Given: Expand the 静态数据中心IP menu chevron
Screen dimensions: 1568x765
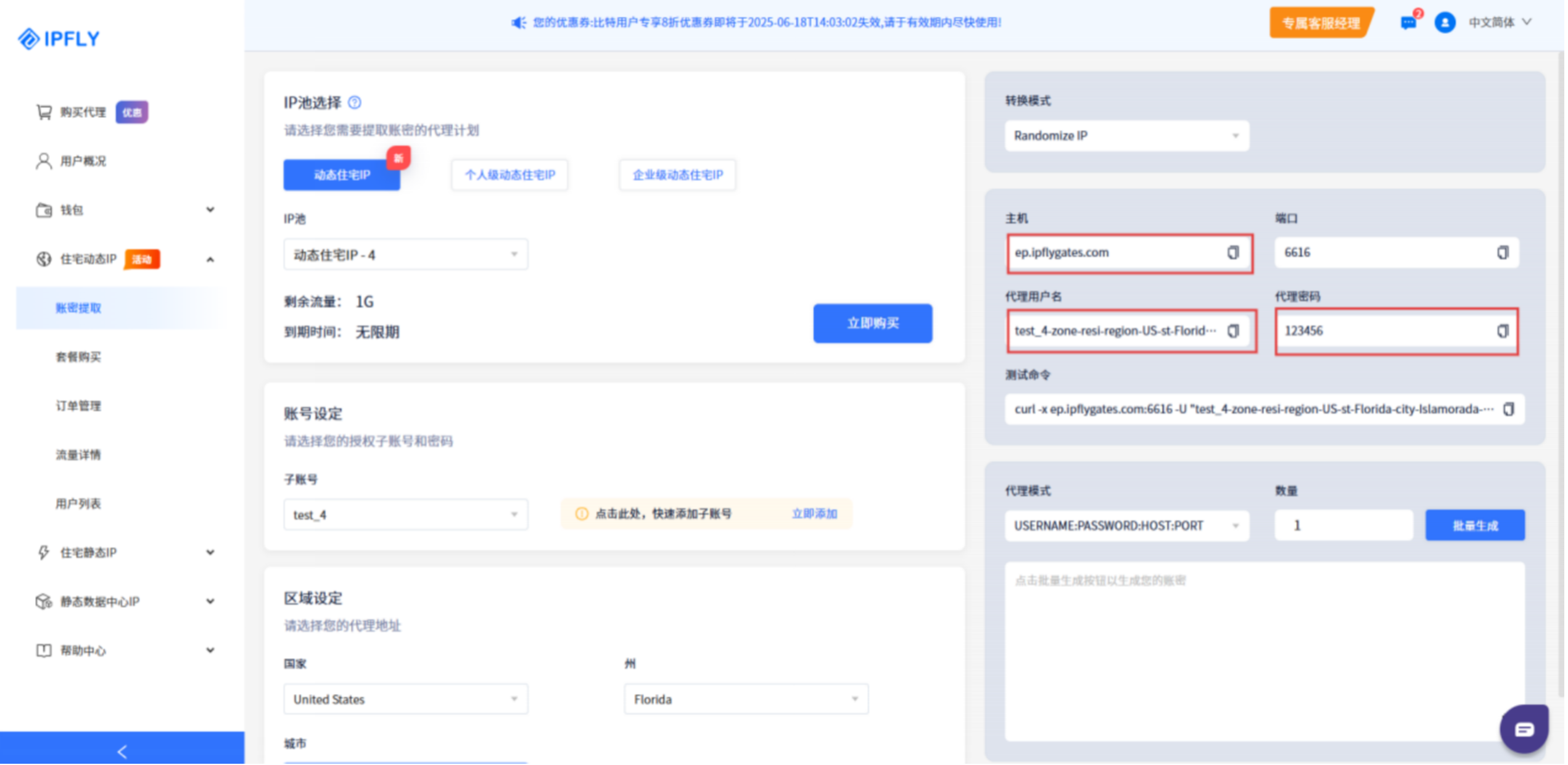Looking at the screenshot, I should (x=211, y=602).
